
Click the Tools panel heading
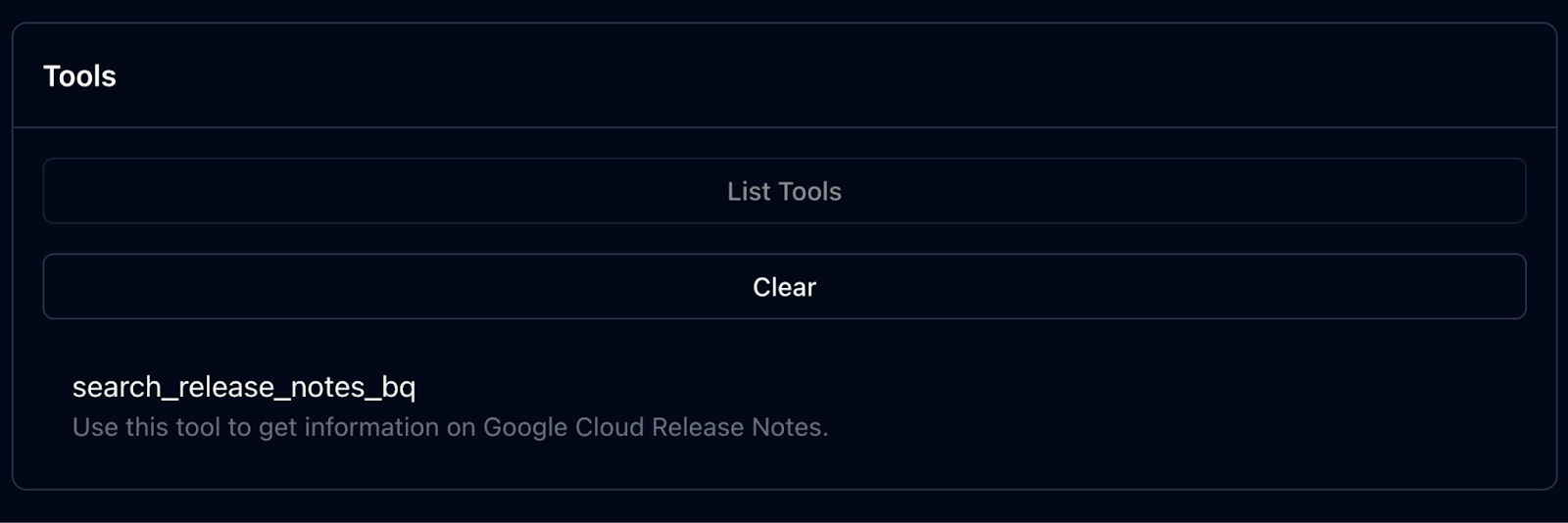(x=79, y=76)
